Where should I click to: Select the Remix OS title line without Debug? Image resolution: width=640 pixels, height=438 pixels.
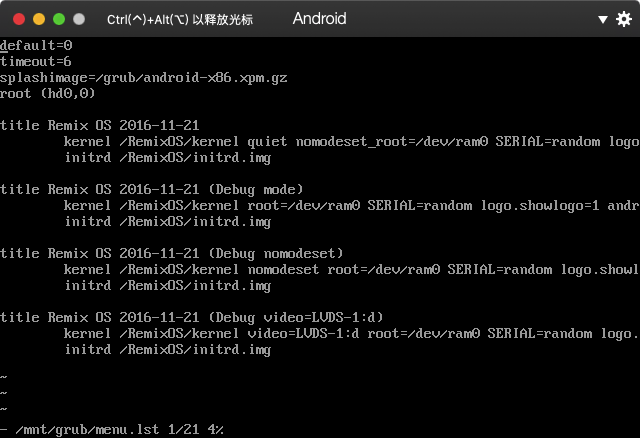coord(100,125)
